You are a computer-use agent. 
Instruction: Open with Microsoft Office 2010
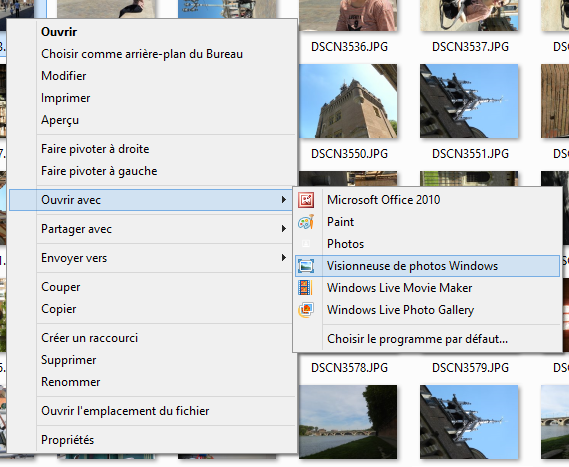[427, 200]
